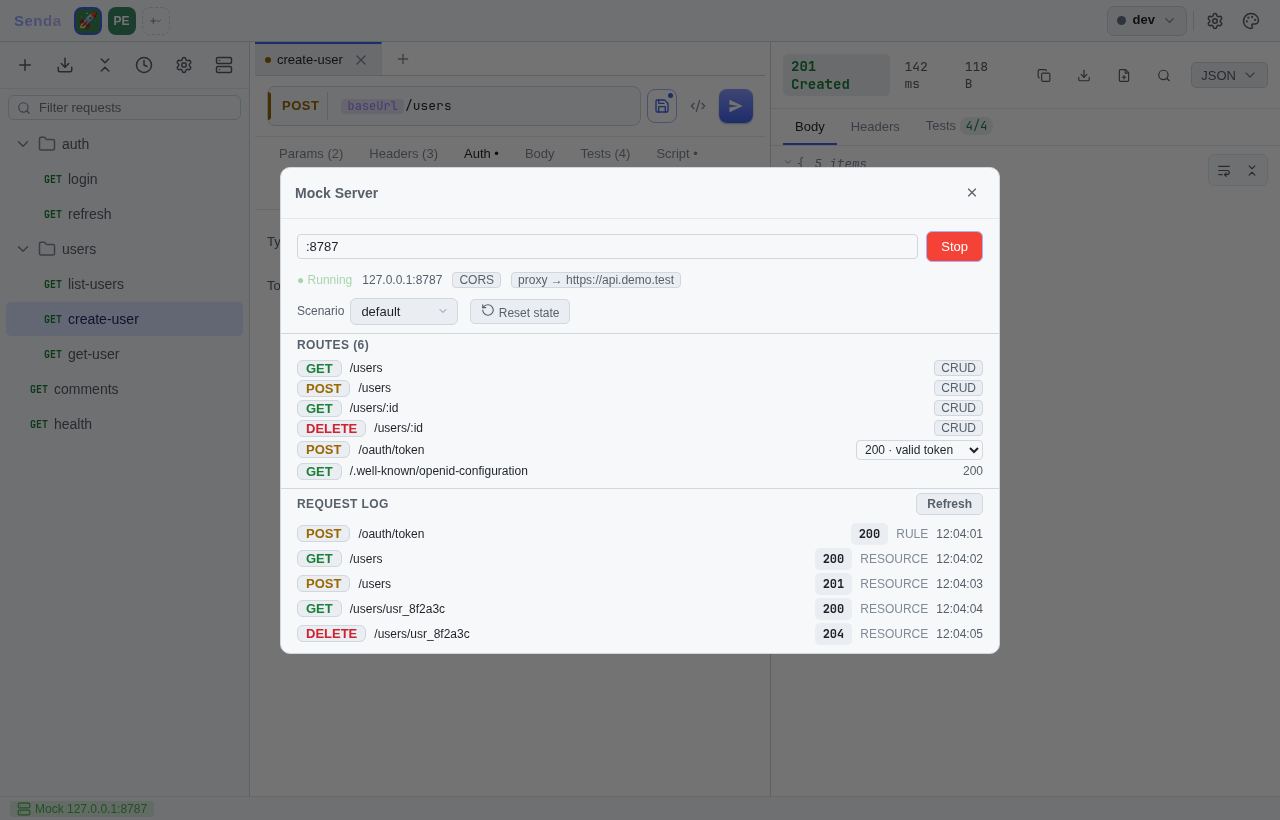This screenshot has height=820, width=1280.
Task: Send the request with the arrow button
Action: pos(736,106)
